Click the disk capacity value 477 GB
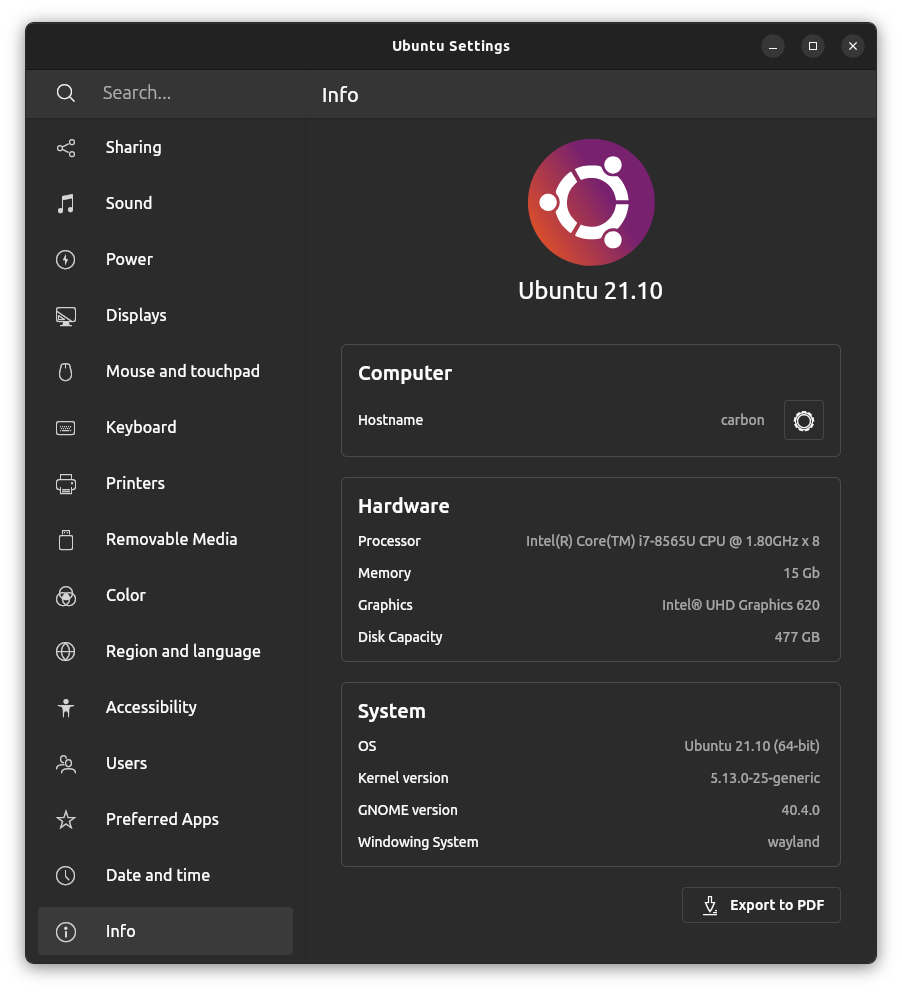 797,637
